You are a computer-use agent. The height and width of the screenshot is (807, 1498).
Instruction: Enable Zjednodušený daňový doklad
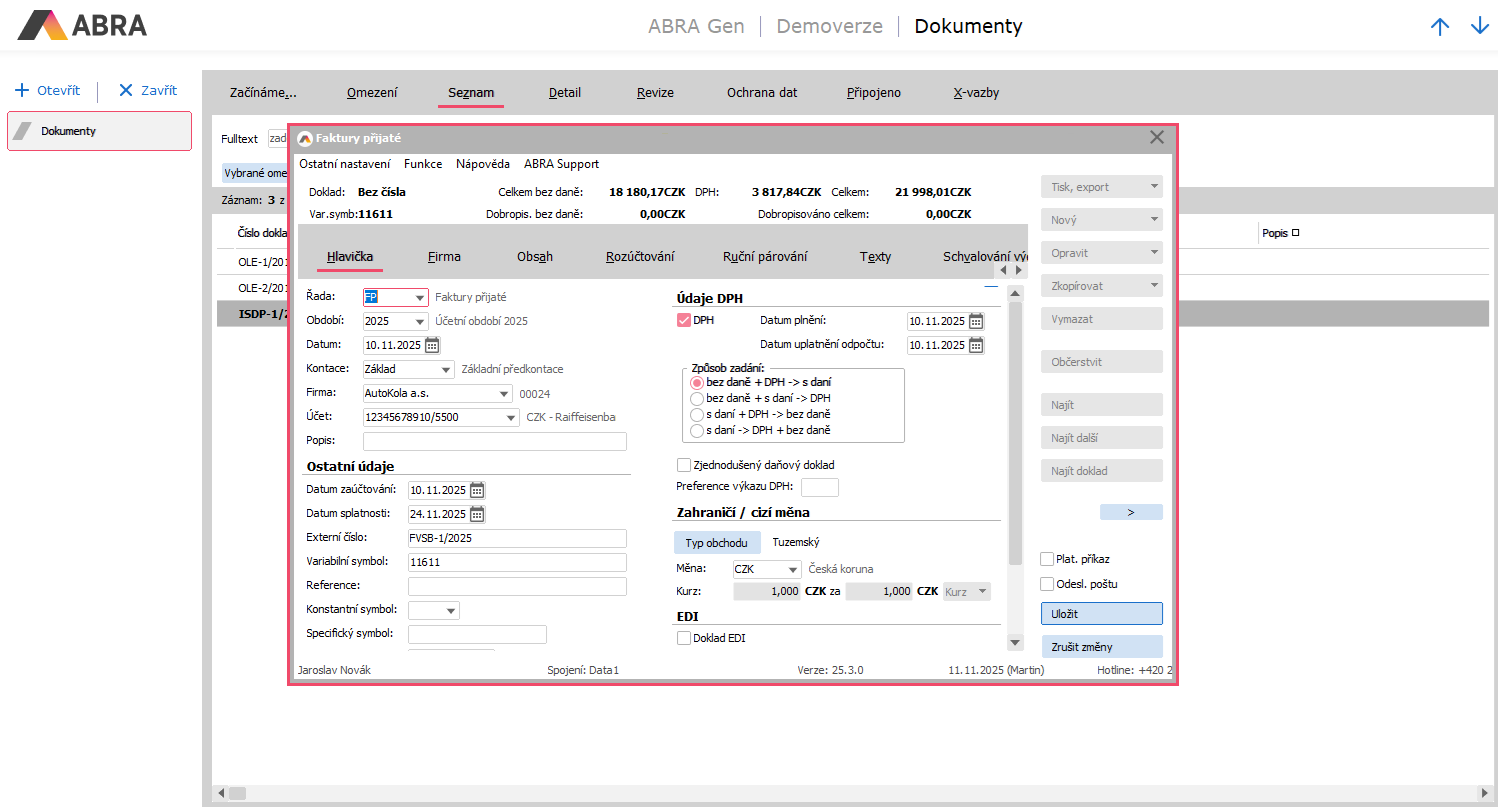(684, 465)
